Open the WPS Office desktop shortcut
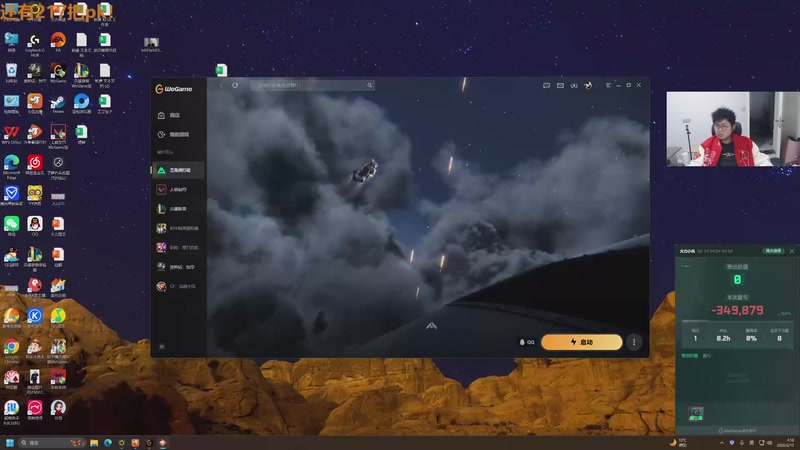This screenshot has height=450, width=800. (x=11, y=135)
